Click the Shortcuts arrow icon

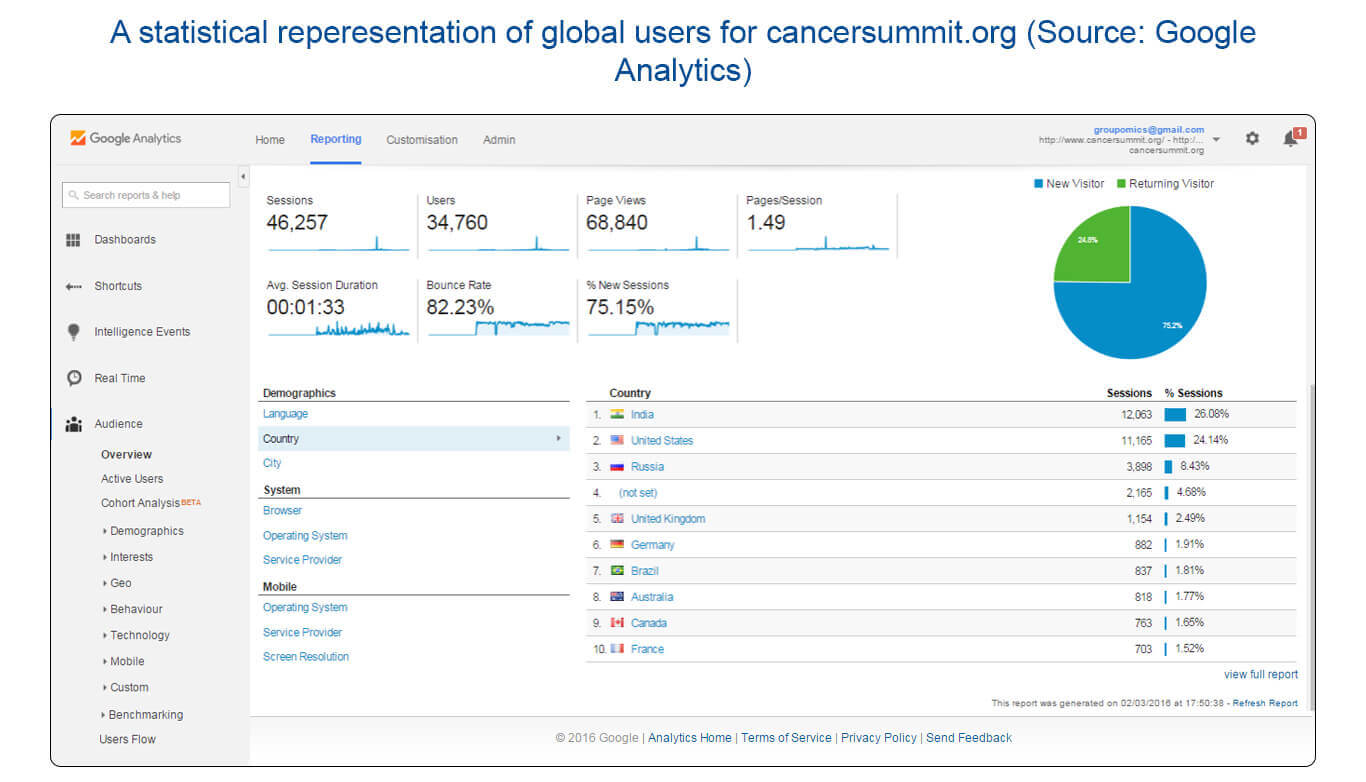(73, 286)
